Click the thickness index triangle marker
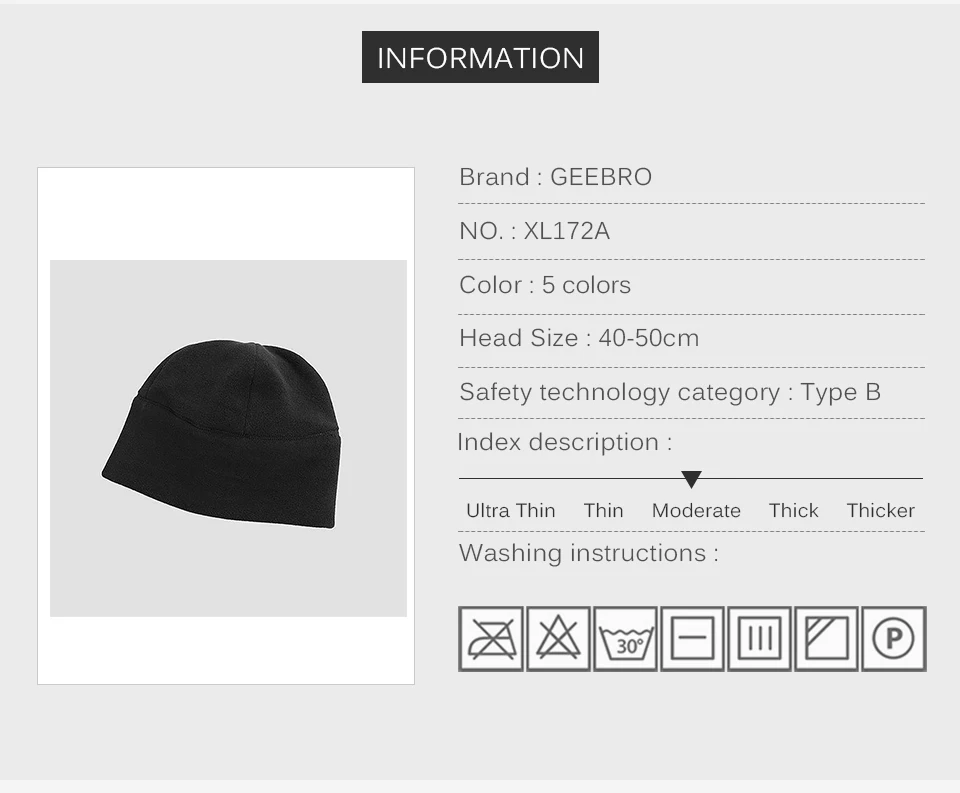 pyautogui.click(x=691, y=479)
